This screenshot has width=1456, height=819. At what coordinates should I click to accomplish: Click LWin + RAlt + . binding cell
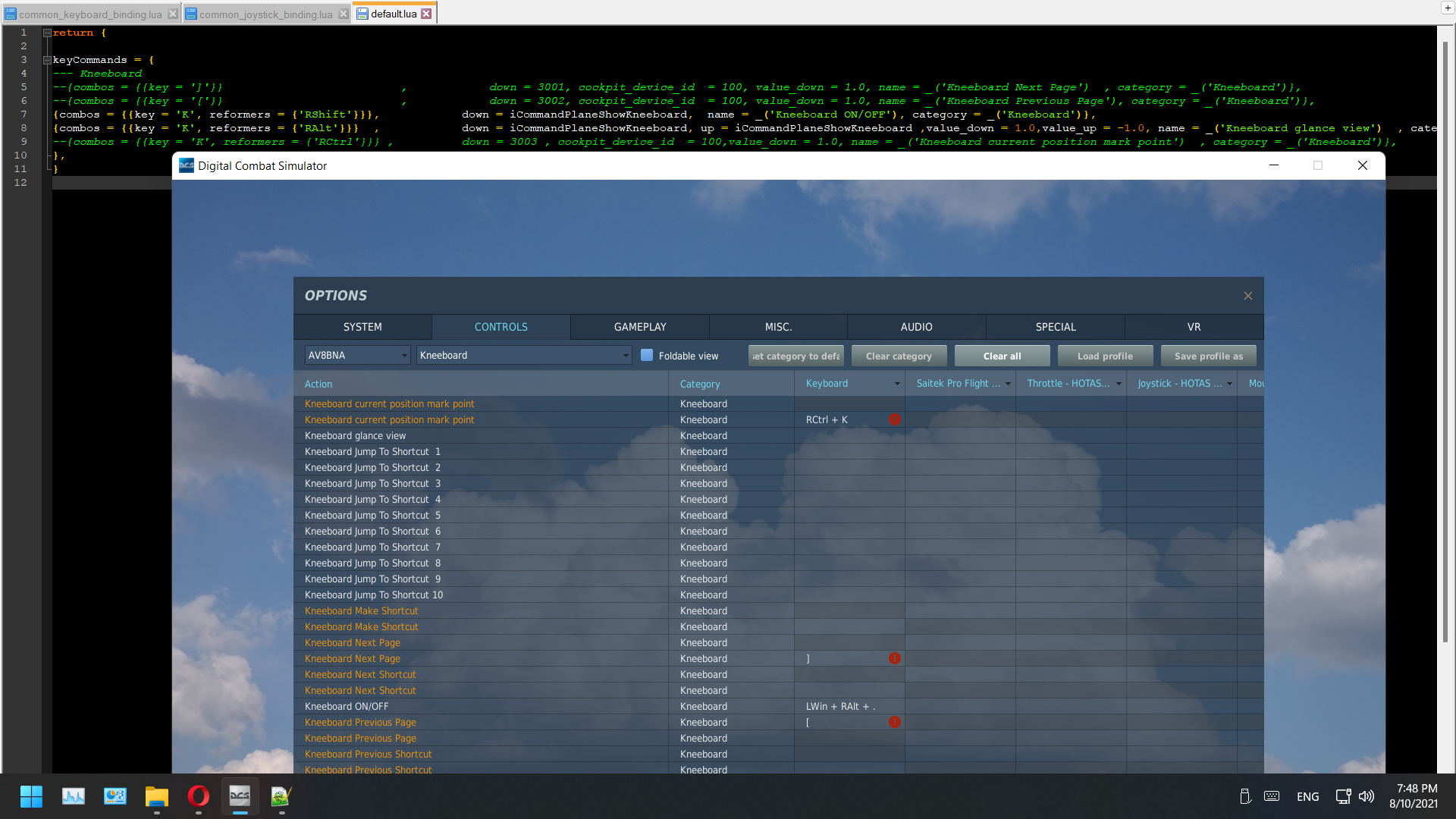click(x=849, y=706)
